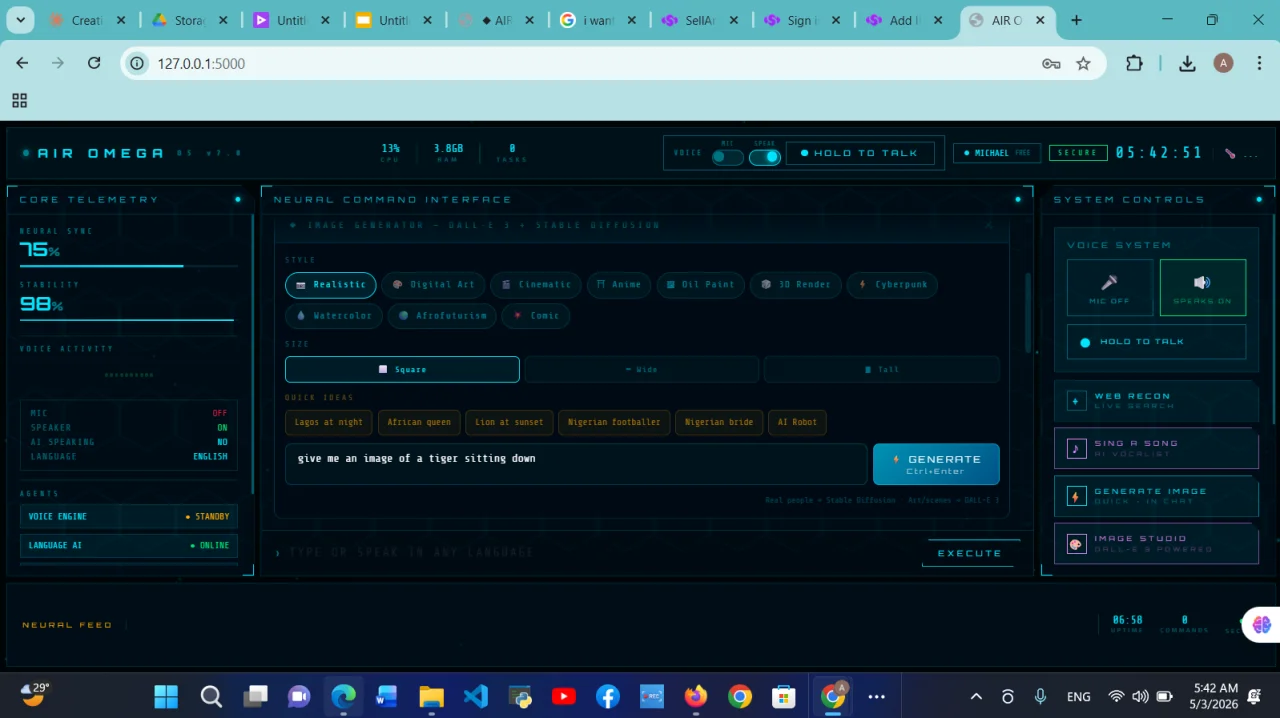This screenshot has height=718, width=1280.
Task: Toggle the MIC switch in the header
Action: pos(728,157)
